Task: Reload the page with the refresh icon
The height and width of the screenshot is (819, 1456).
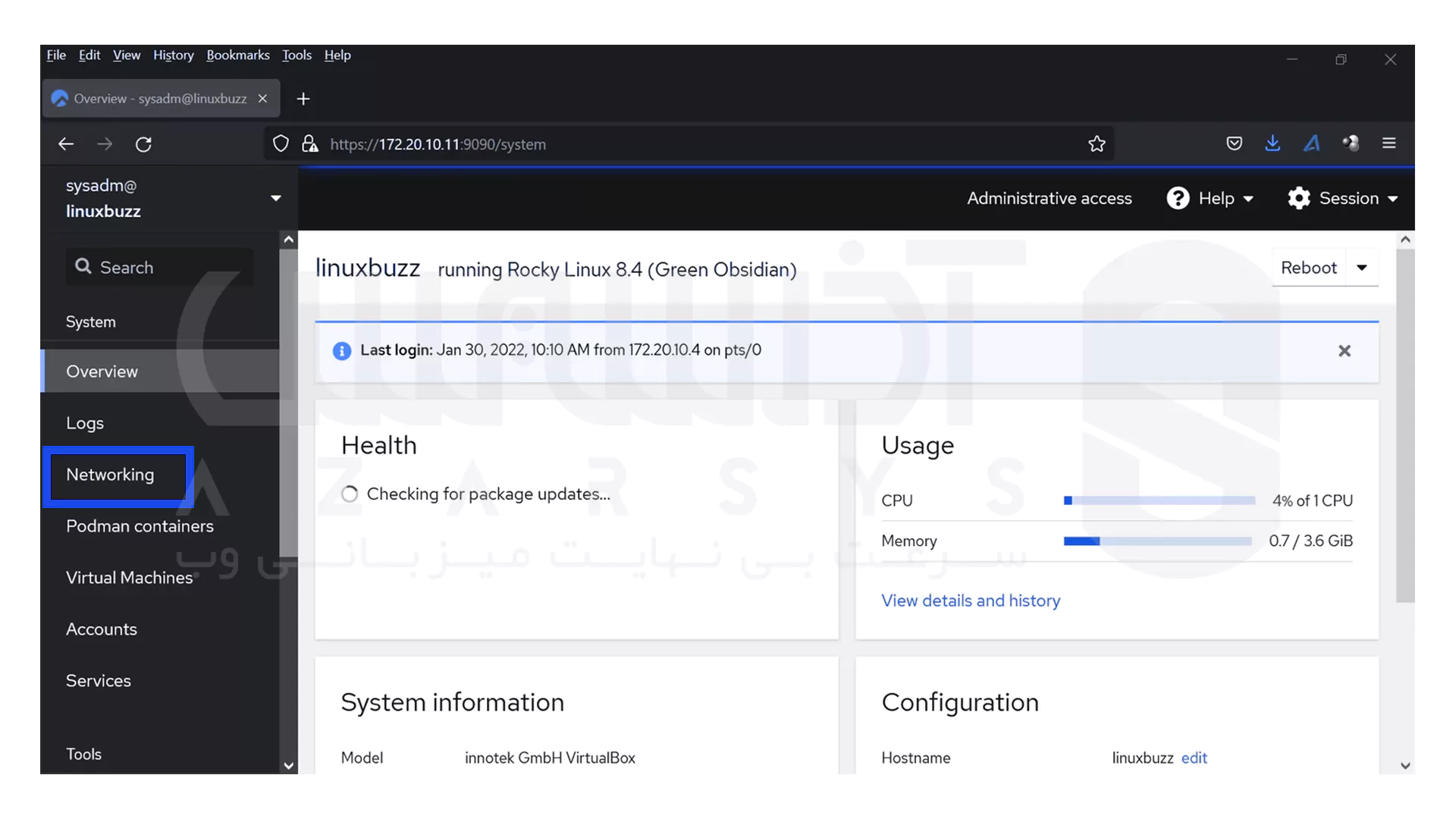Action: [143, 144]
